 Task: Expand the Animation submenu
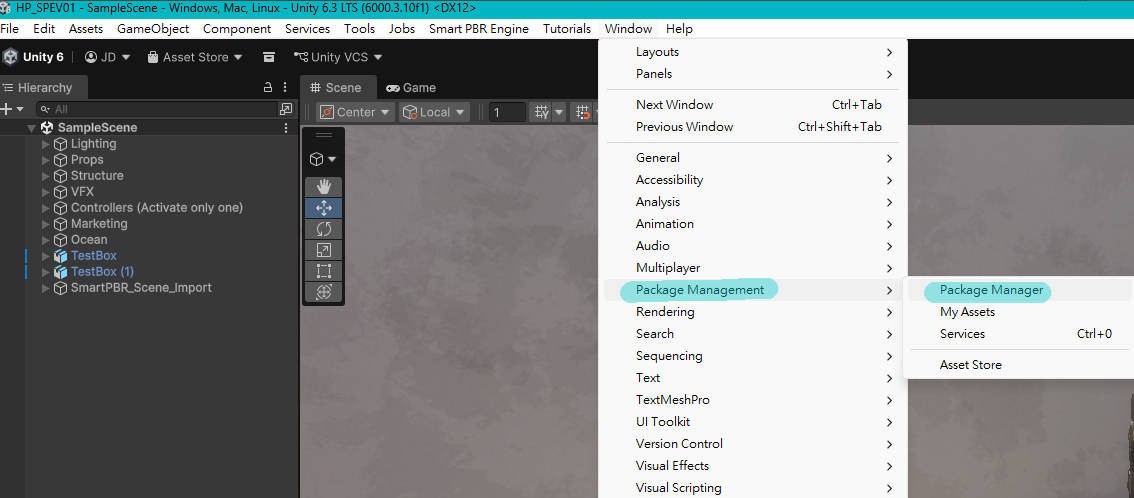pyautogui.click(x=752, y=224)
